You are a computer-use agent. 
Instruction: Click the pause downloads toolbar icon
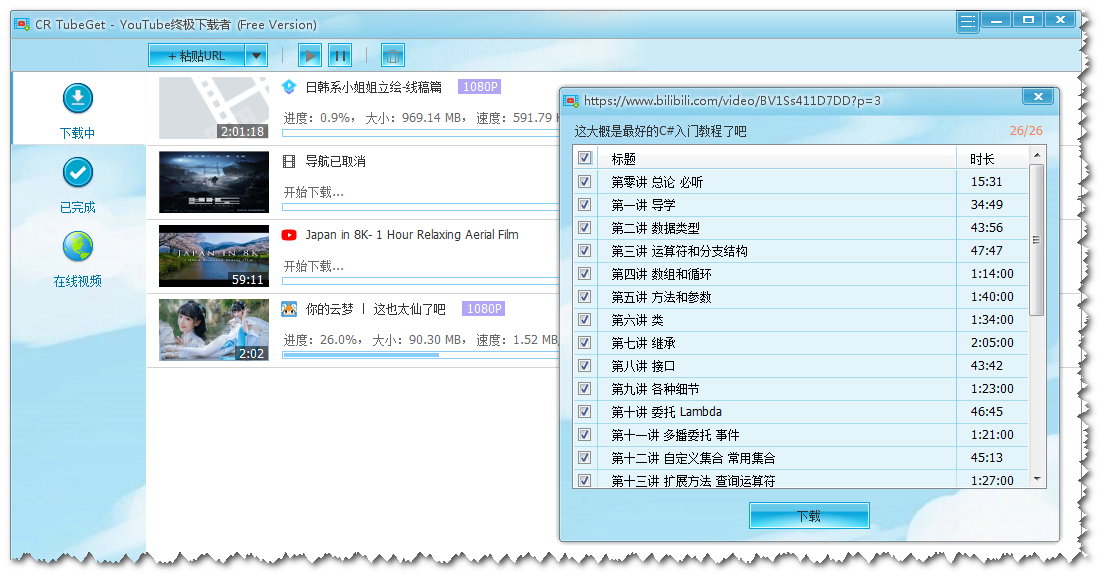click(x=340, y=56)
